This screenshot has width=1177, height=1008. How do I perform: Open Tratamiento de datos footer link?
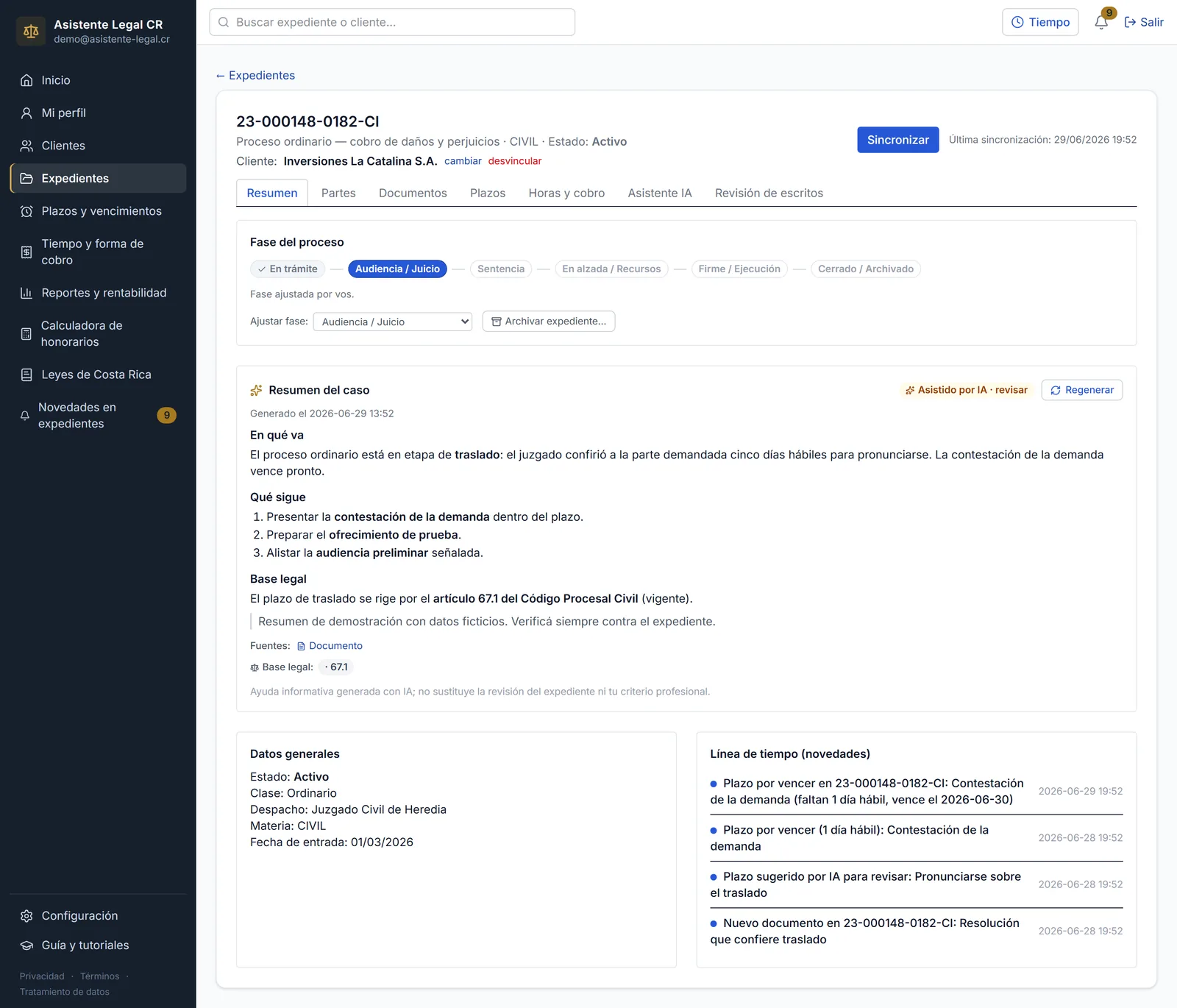[x=65, y=992]
